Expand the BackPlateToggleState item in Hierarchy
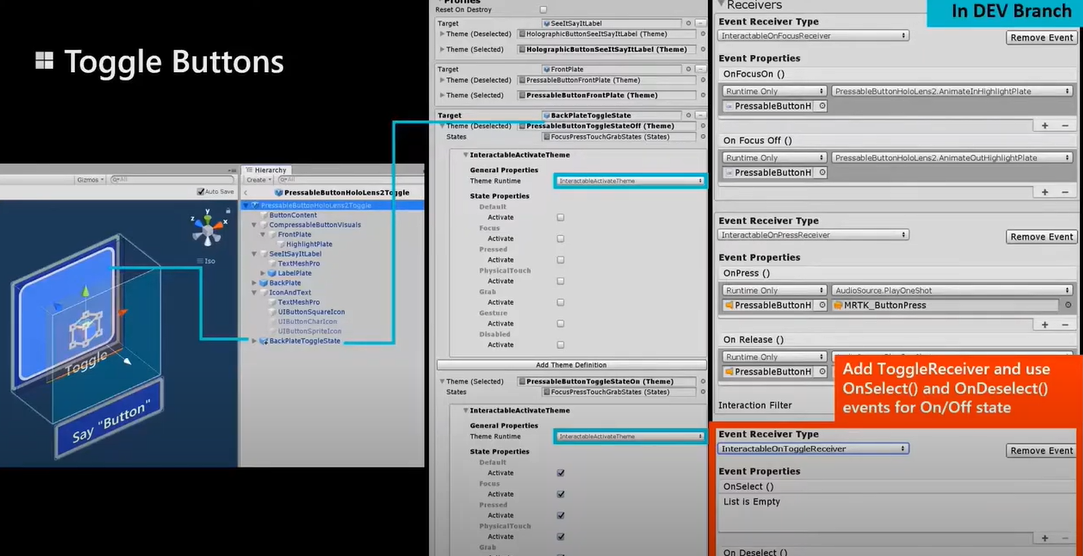This screenshot has height=556, width=1083. tap(254, 341)
